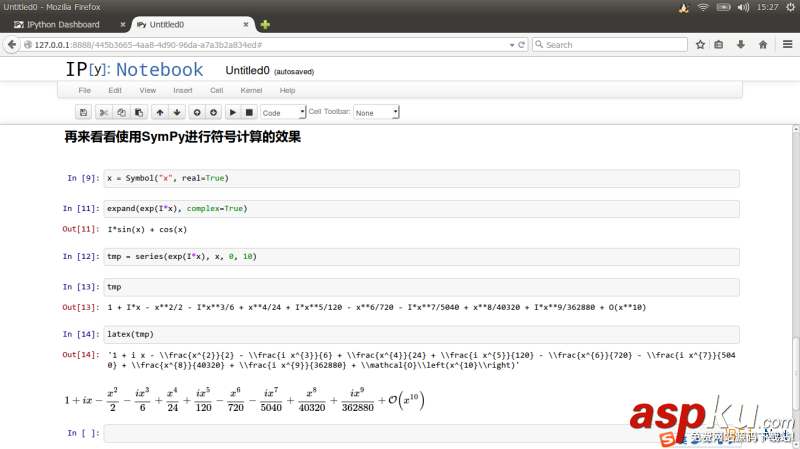Image resolution: width=800 pixels, height=449 pixels.
Task: Select cell In [14] with latex(tmp)
Action: click(x=421, y=334)
